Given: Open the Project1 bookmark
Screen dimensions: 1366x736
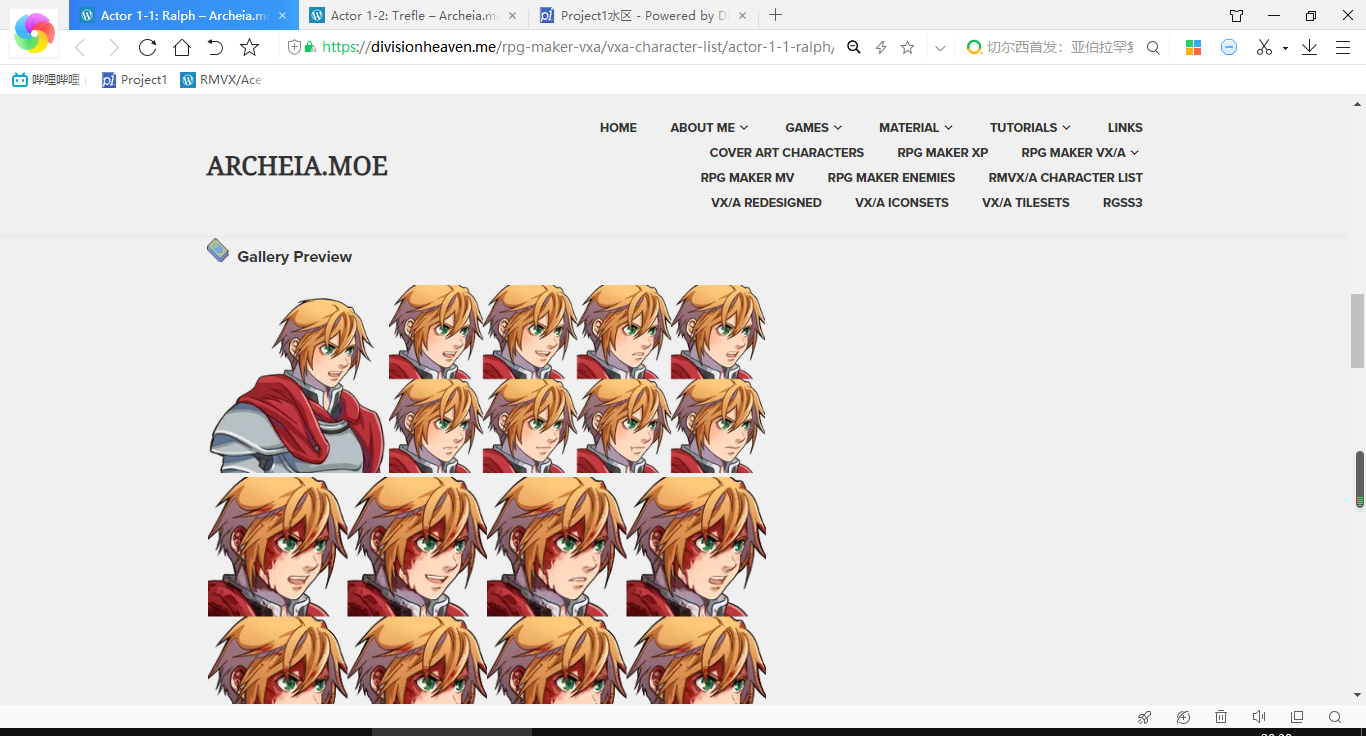Looking at the screenshot, I should [134, 80].
